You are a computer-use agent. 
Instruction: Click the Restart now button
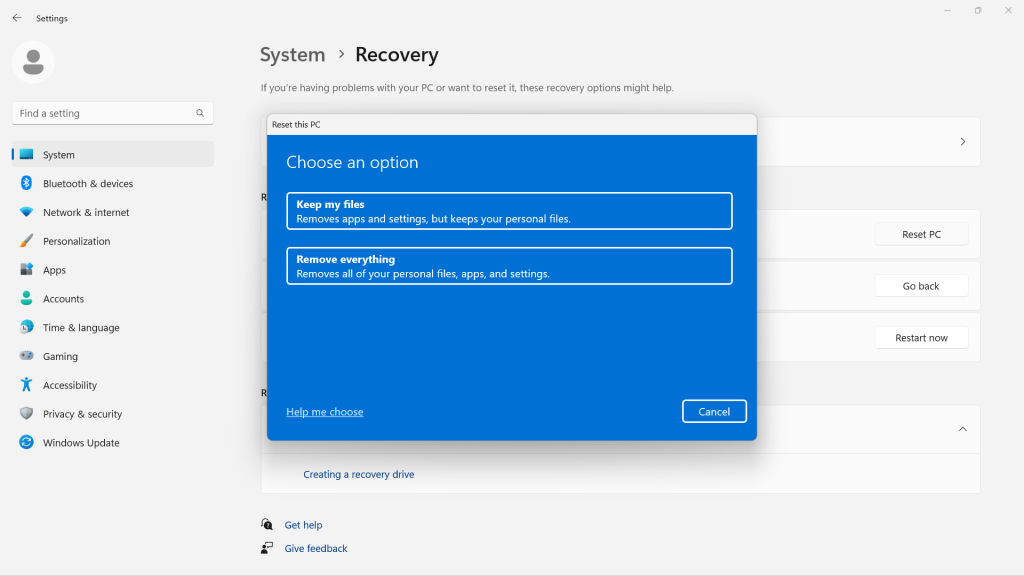pyautogui.click(x=921, y=337)
